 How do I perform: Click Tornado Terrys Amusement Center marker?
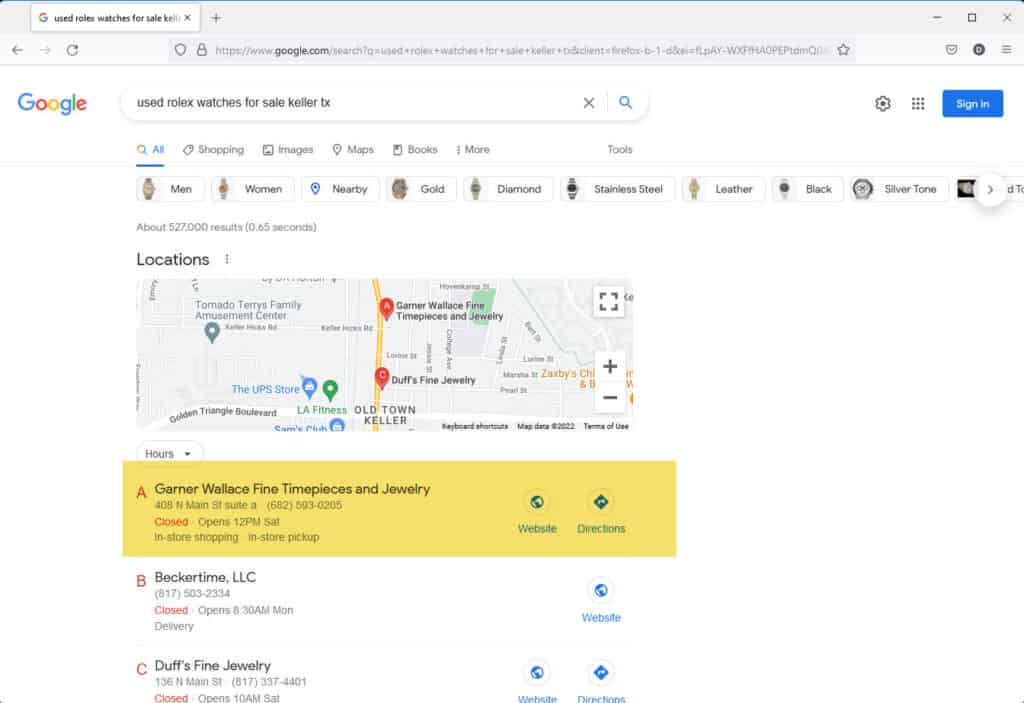click(212, 333)
